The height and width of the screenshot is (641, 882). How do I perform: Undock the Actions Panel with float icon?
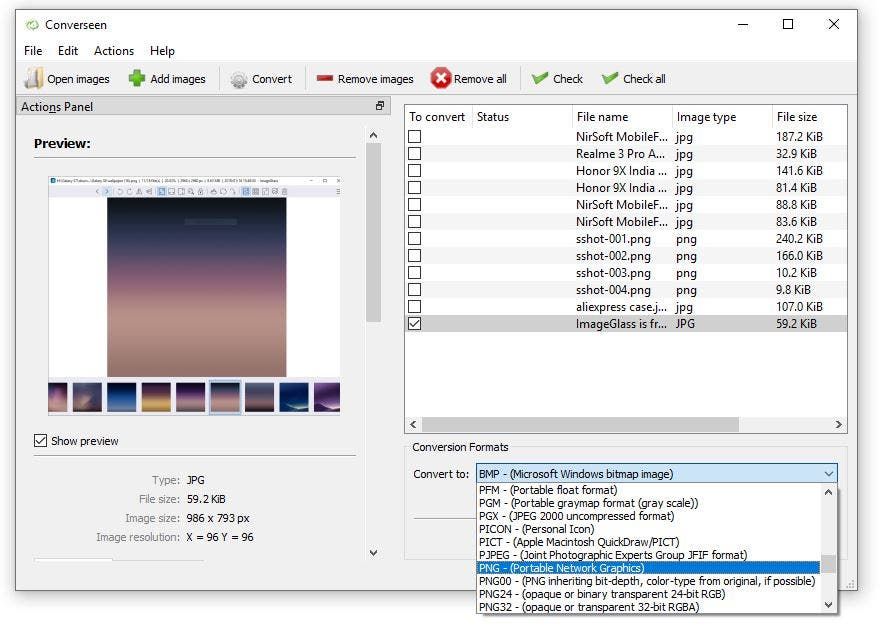tap(380, 106)
